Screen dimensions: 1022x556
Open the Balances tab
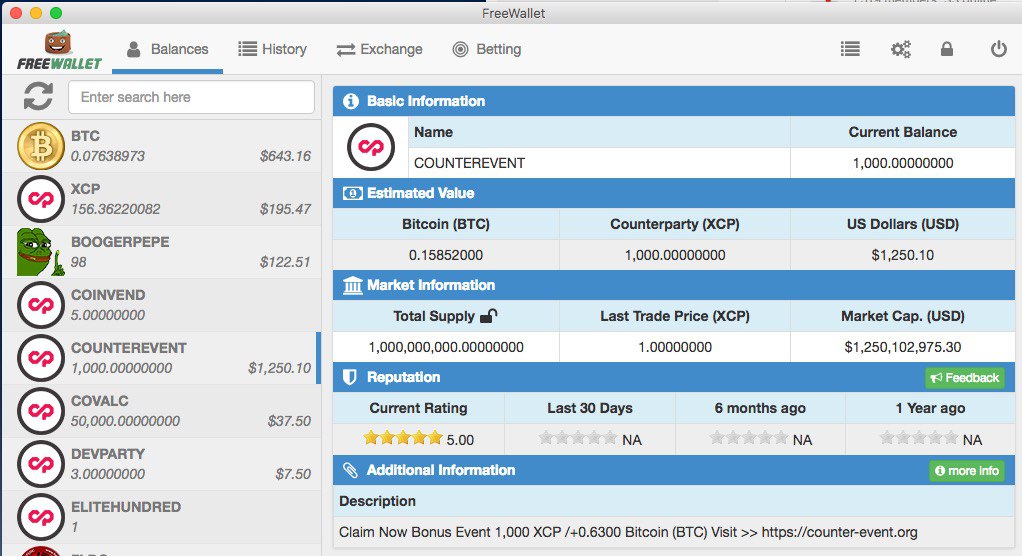pos(168,50)
